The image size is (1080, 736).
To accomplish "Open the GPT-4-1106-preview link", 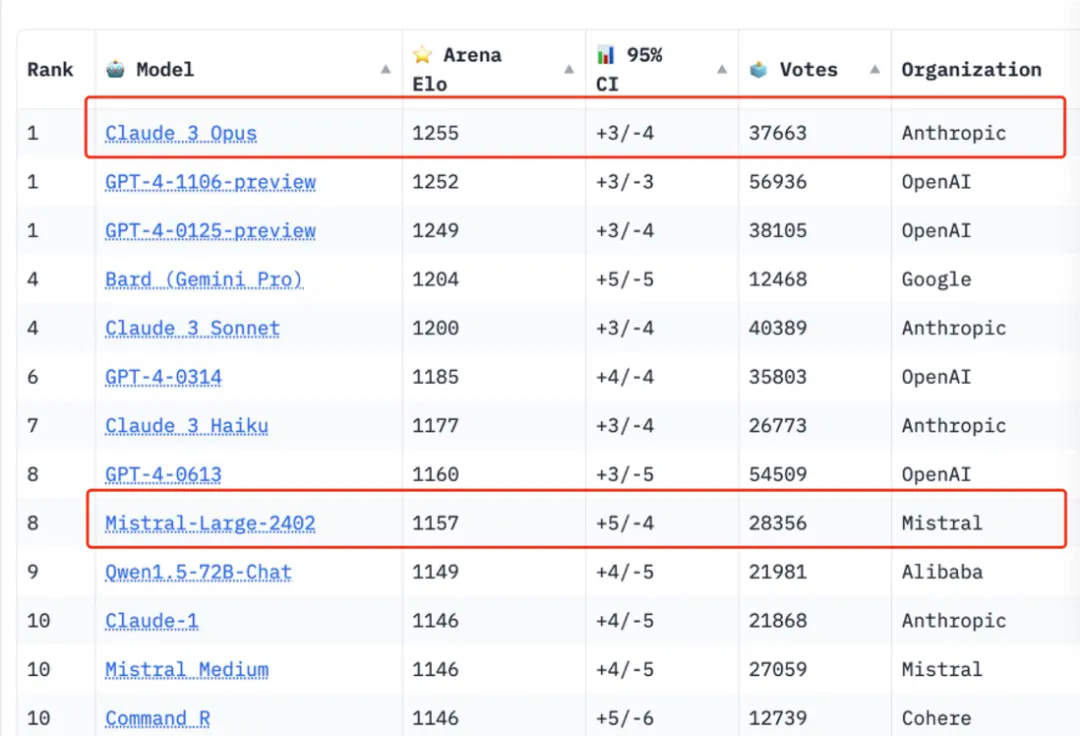I will click(x=210, y=182).
